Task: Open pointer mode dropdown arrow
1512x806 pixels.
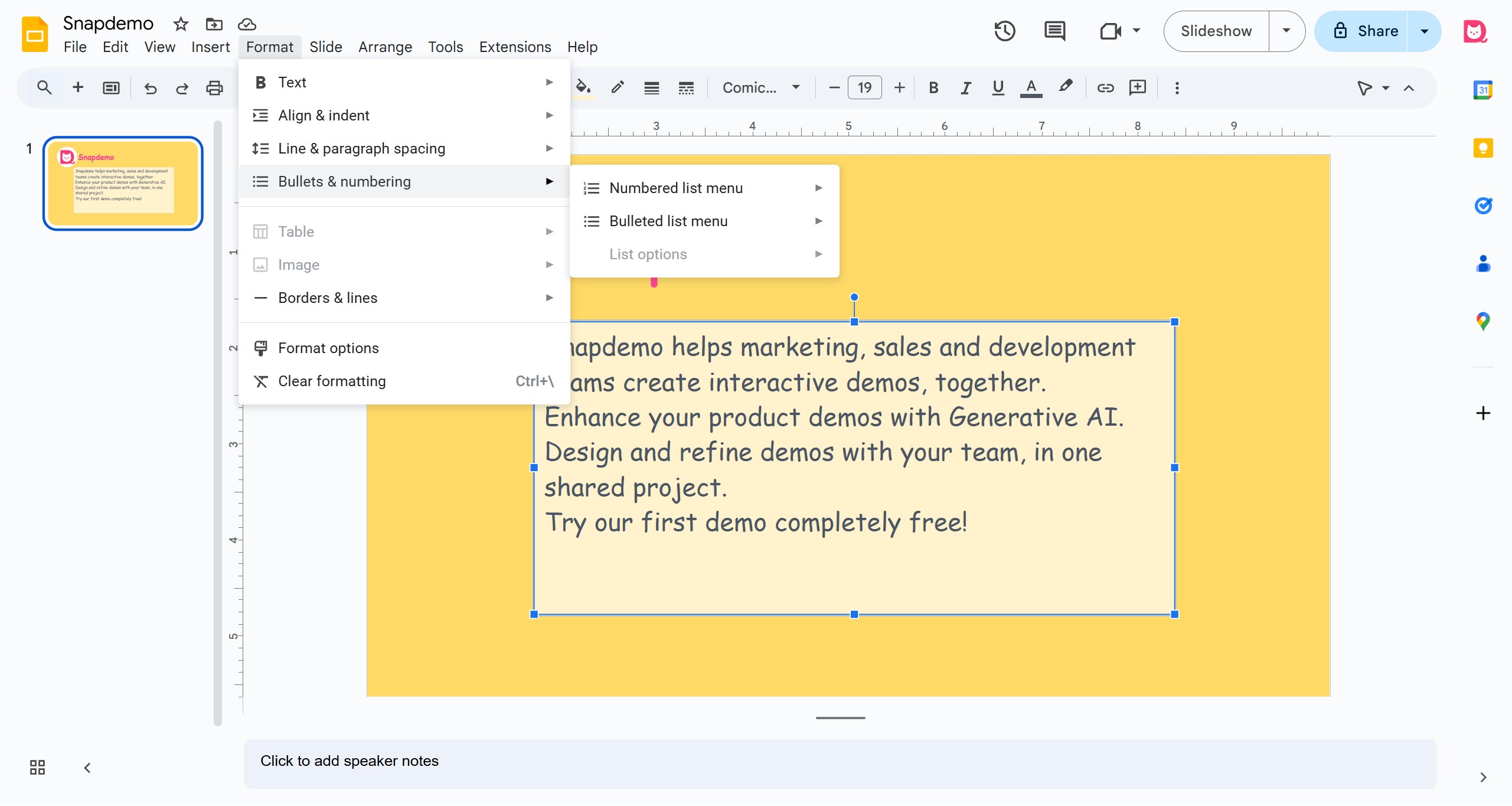Action: (x=1386, y=88)
